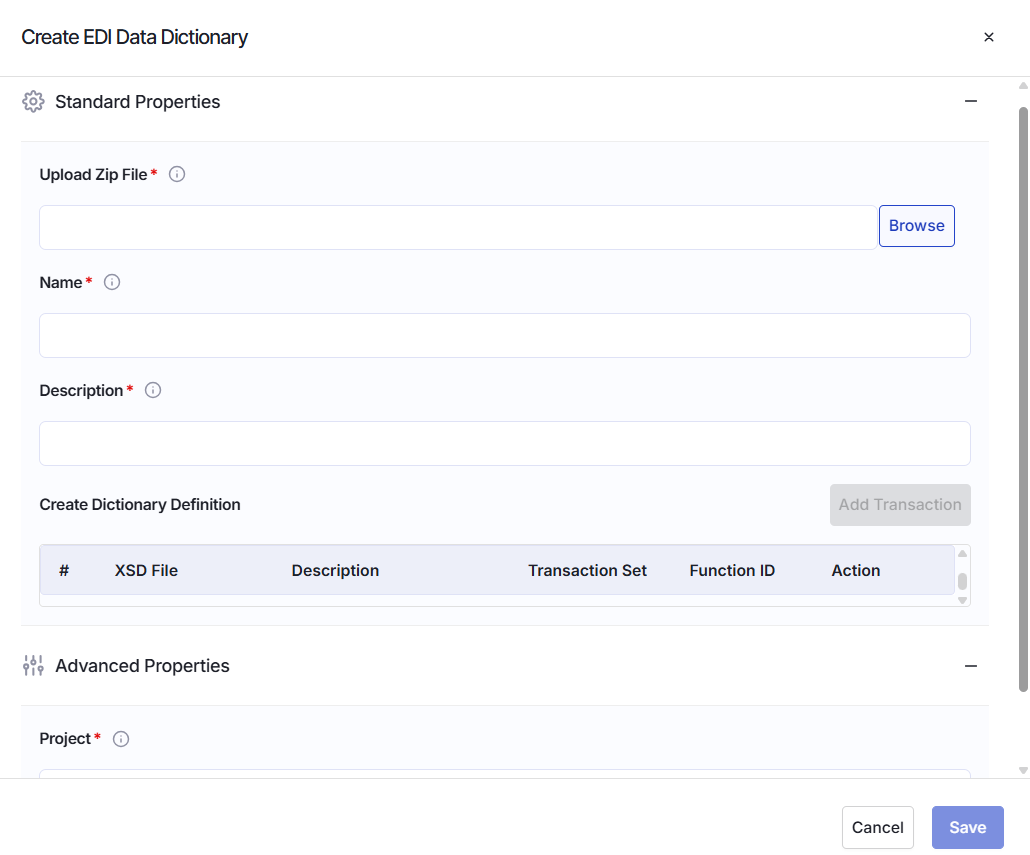Click the info icon beside Description

coord(153,391)
